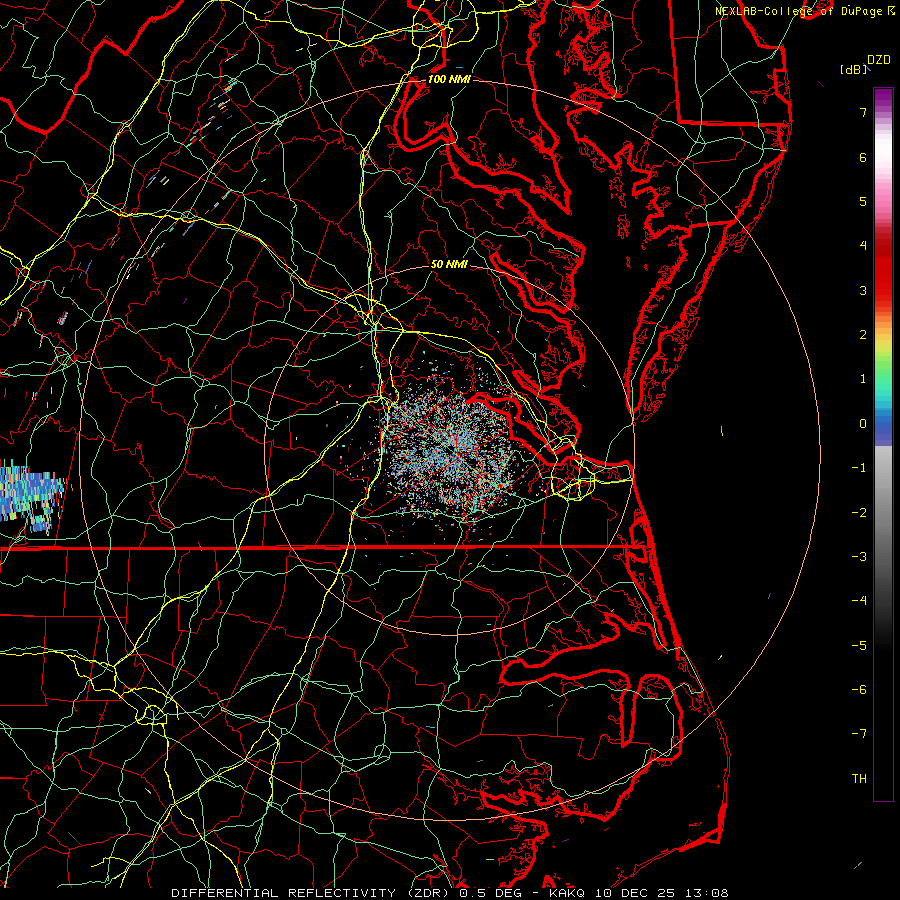900x900 pixels.
Task: Click the "-2" value on the scale
Action: [x=859, y=513]
